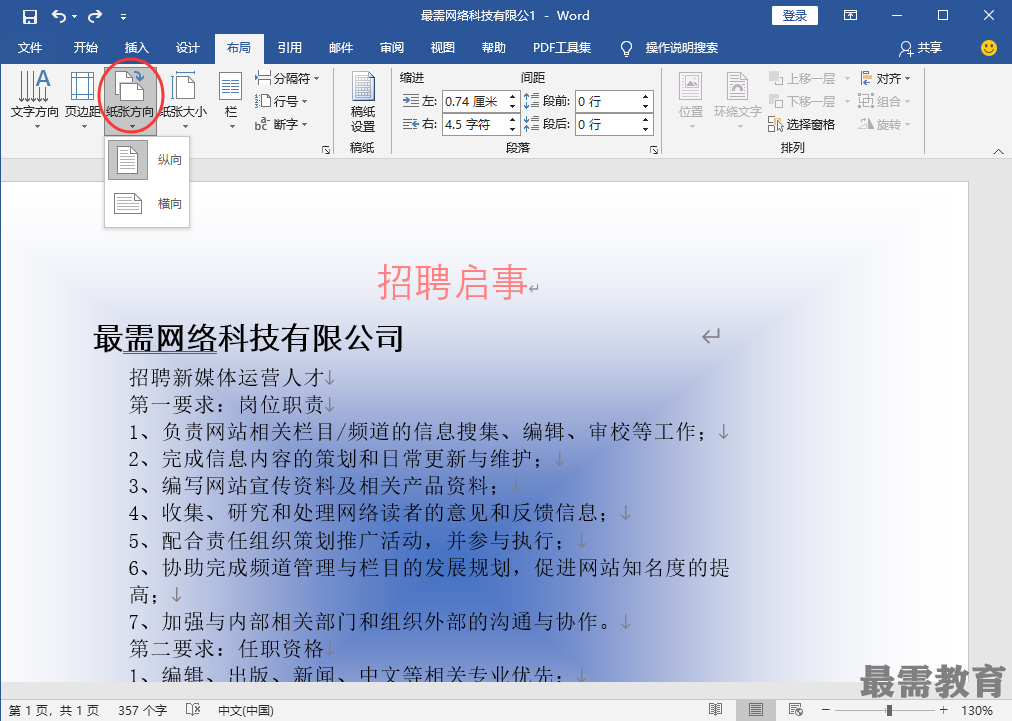
Task: Click the 段后 spacing after field
Action: coord(607,125)
